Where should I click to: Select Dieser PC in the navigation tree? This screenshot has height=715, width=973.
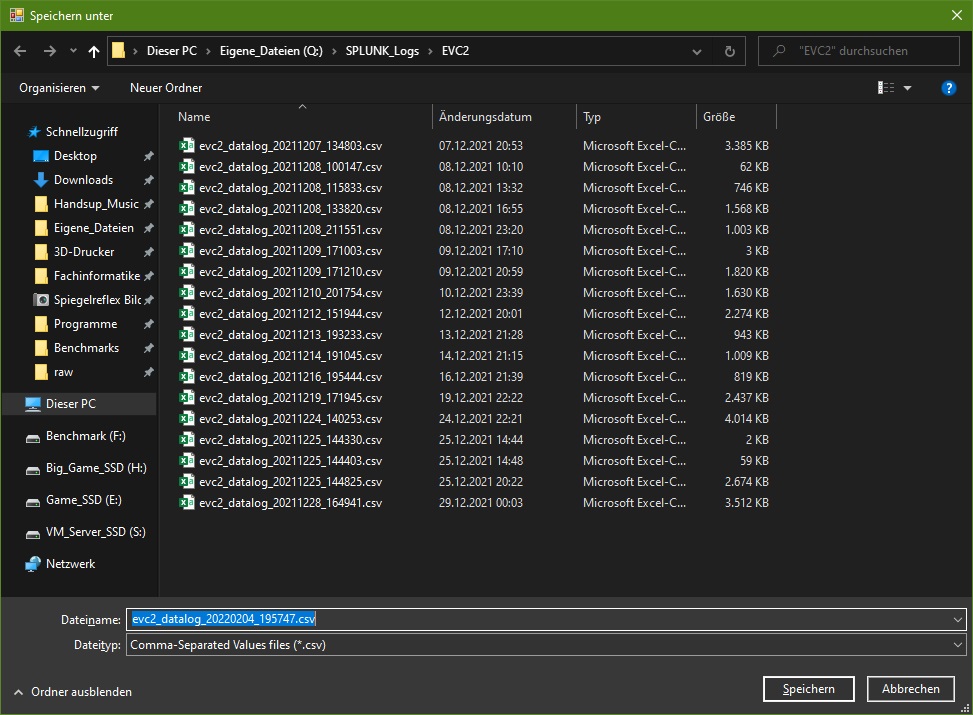coord(70,404)
